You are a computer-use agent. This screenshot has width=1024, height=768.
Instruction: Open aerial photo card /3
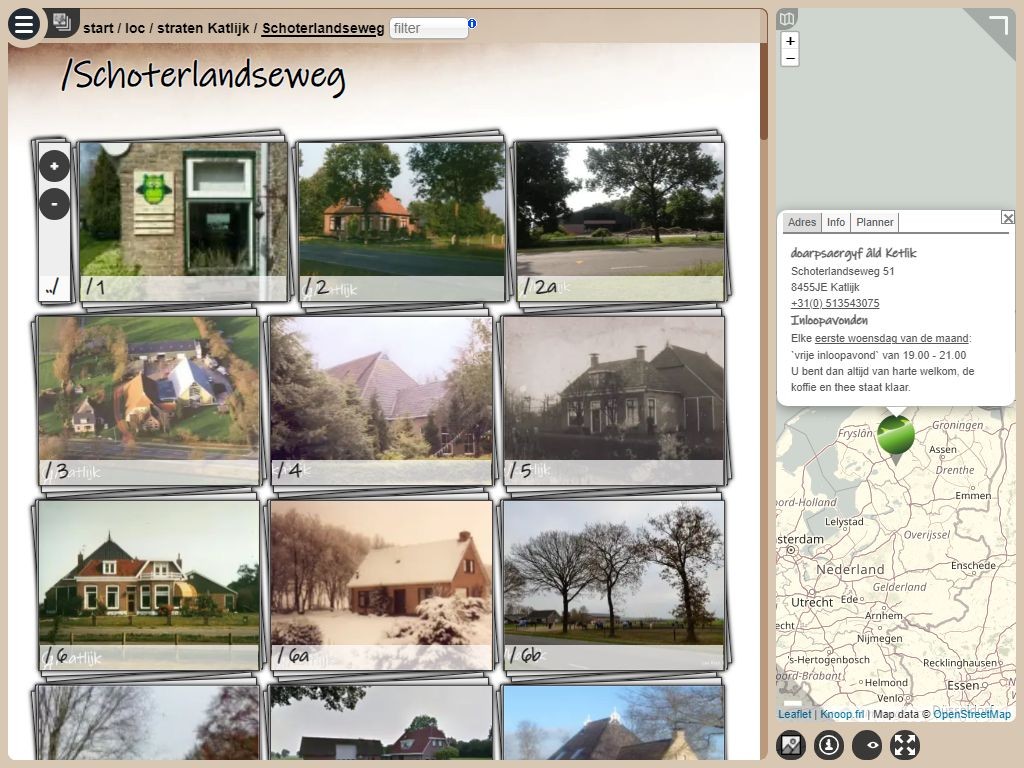tap(148, 400)
